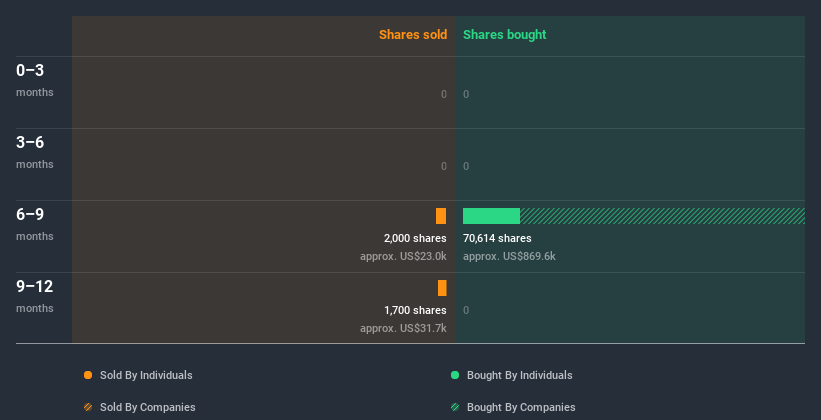Select the Bought By Individuals legend label
The height and width of the screenshot is (420, 821).
click(x=519, y=375)
